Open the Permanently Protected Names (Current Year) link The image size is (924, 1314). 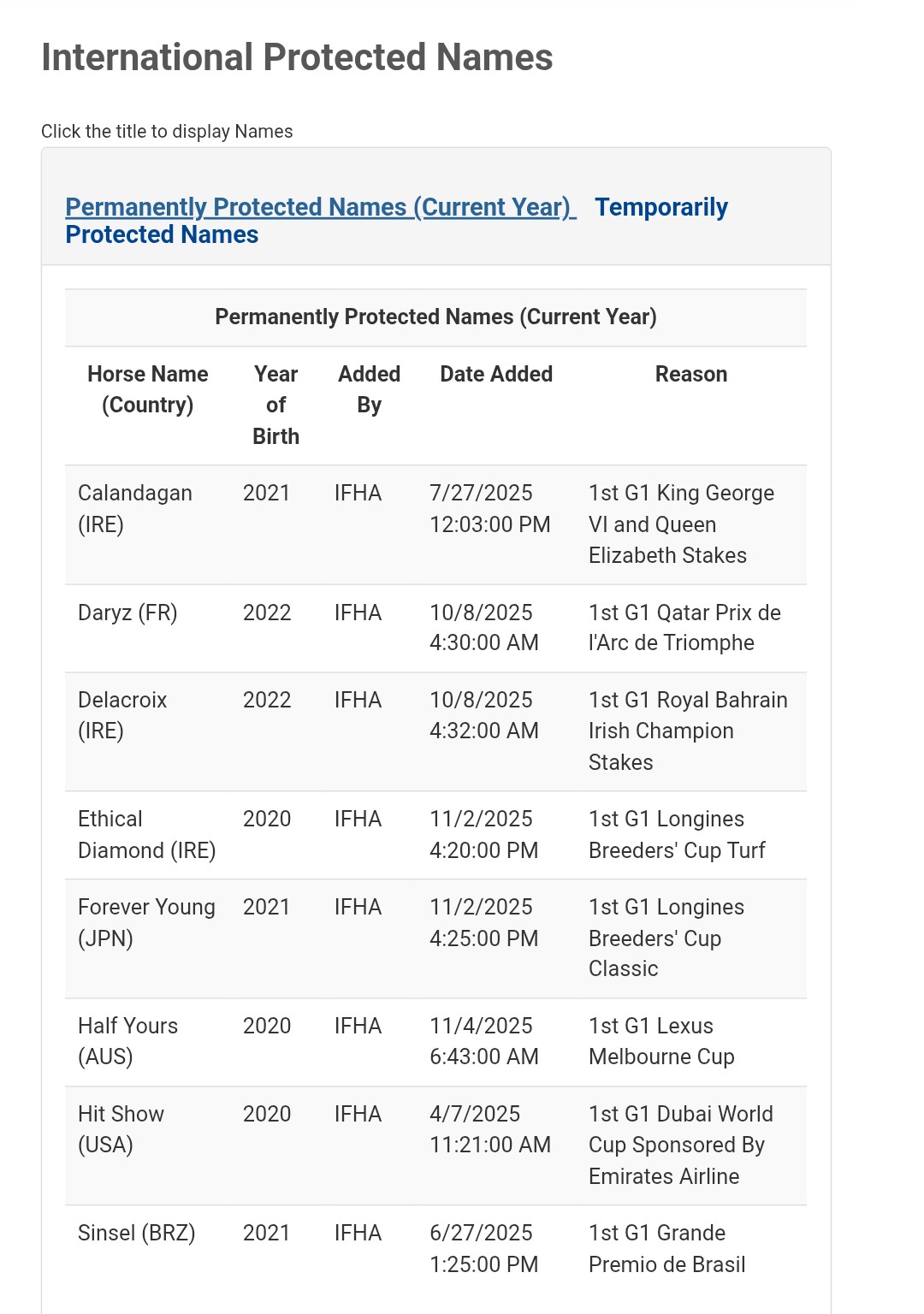[321, 207]
